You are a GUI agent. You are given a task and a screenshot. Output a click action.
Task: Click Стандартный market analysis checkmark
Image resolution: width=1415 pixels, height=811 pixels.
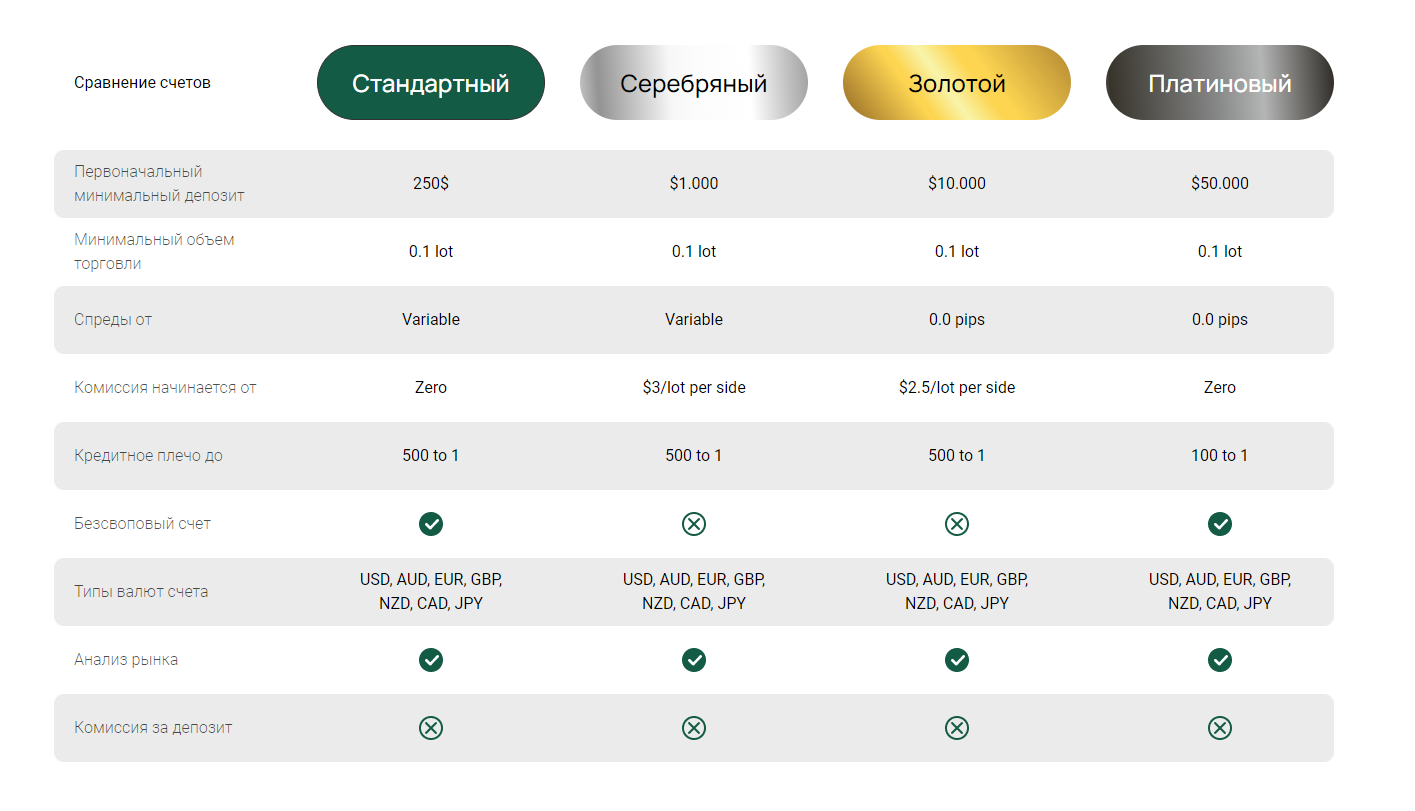click(431, 660)
